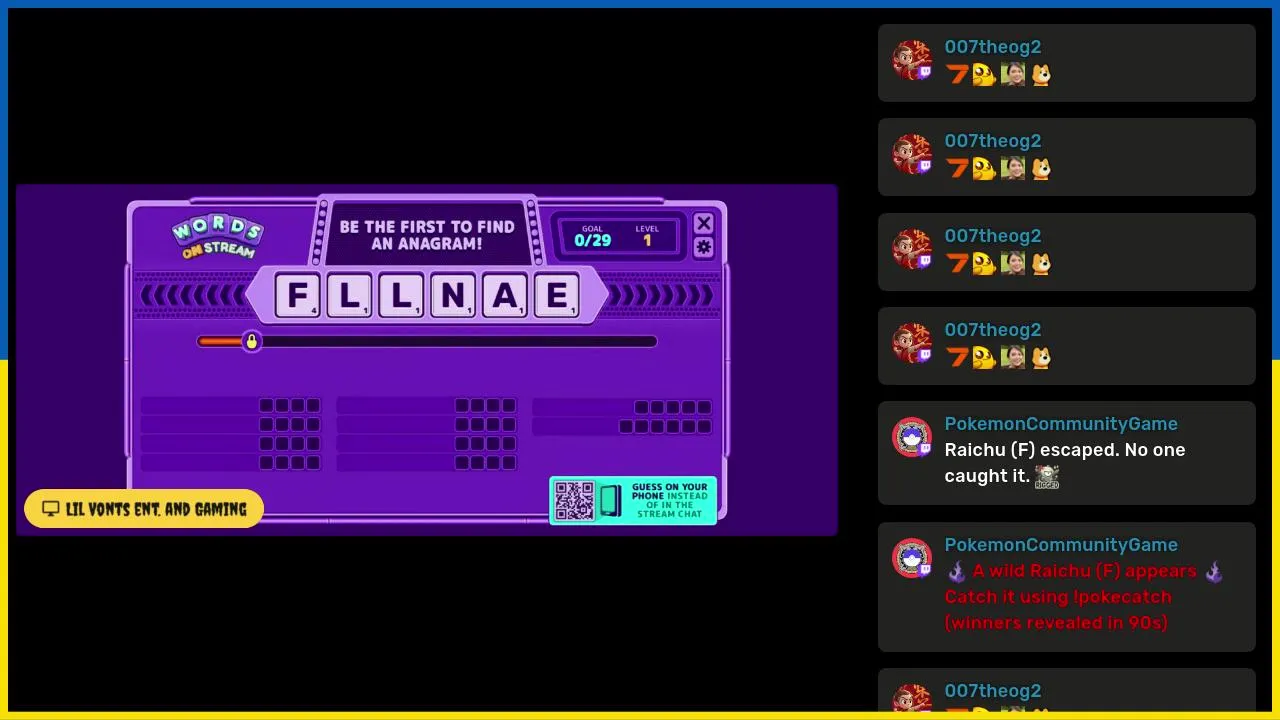This screenshot has height=720, width=1280.
Task: Click purple flame emote before "A wild Raichu"
Action: tap(957, 572)
